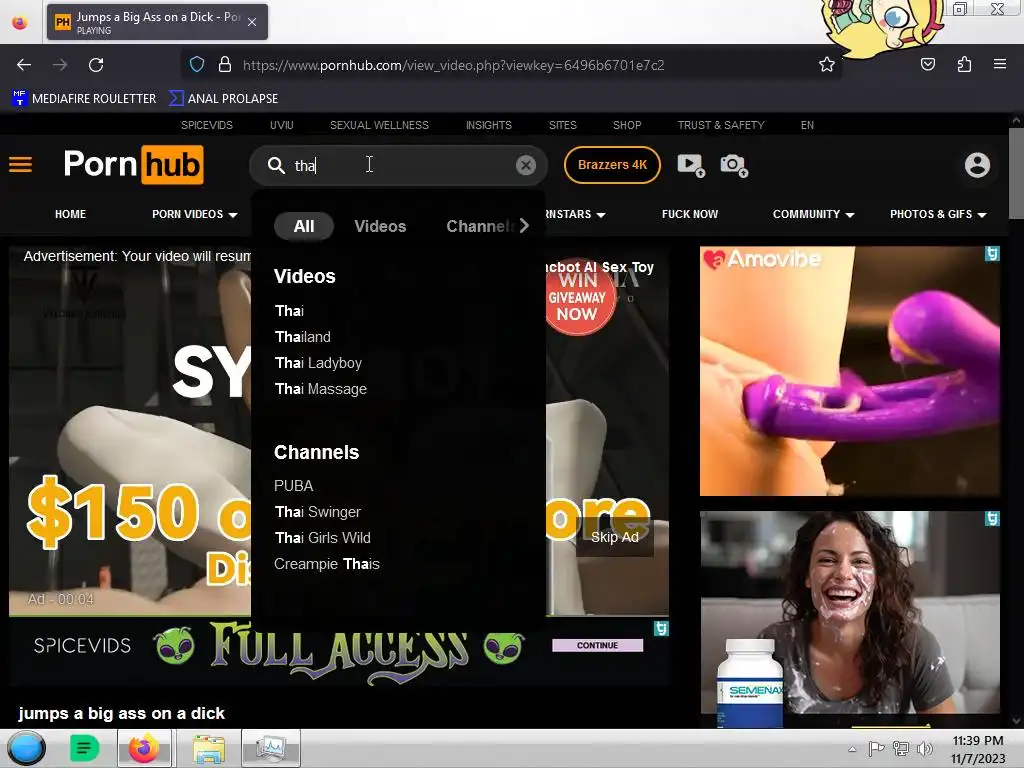The height and width of the screenshot is (768, 1024).
Task: Open the resource monitor taskbar icon
Action: click(x=270, y=748)
